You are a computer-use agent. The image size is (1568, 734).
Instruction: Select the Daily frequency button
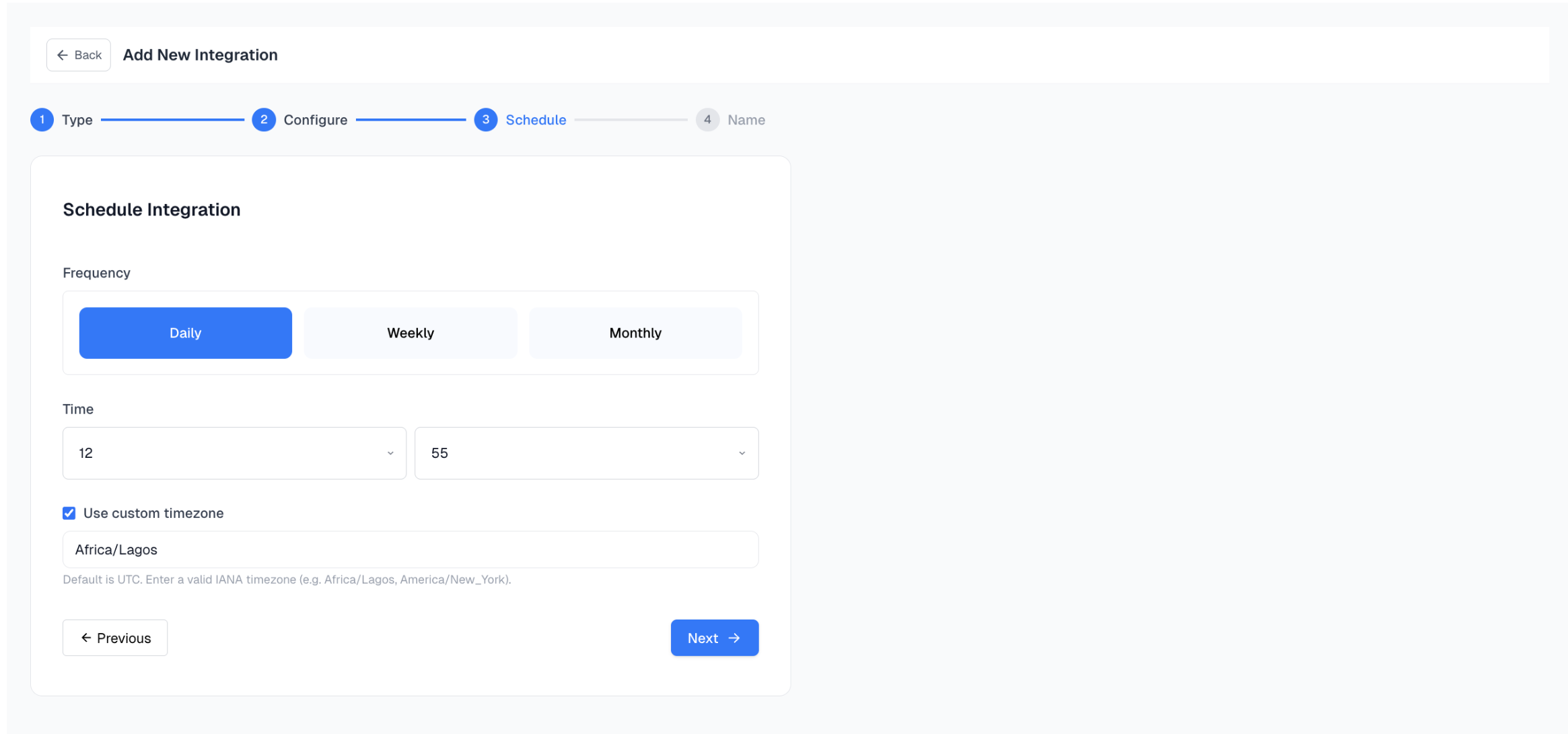(185, 333)
